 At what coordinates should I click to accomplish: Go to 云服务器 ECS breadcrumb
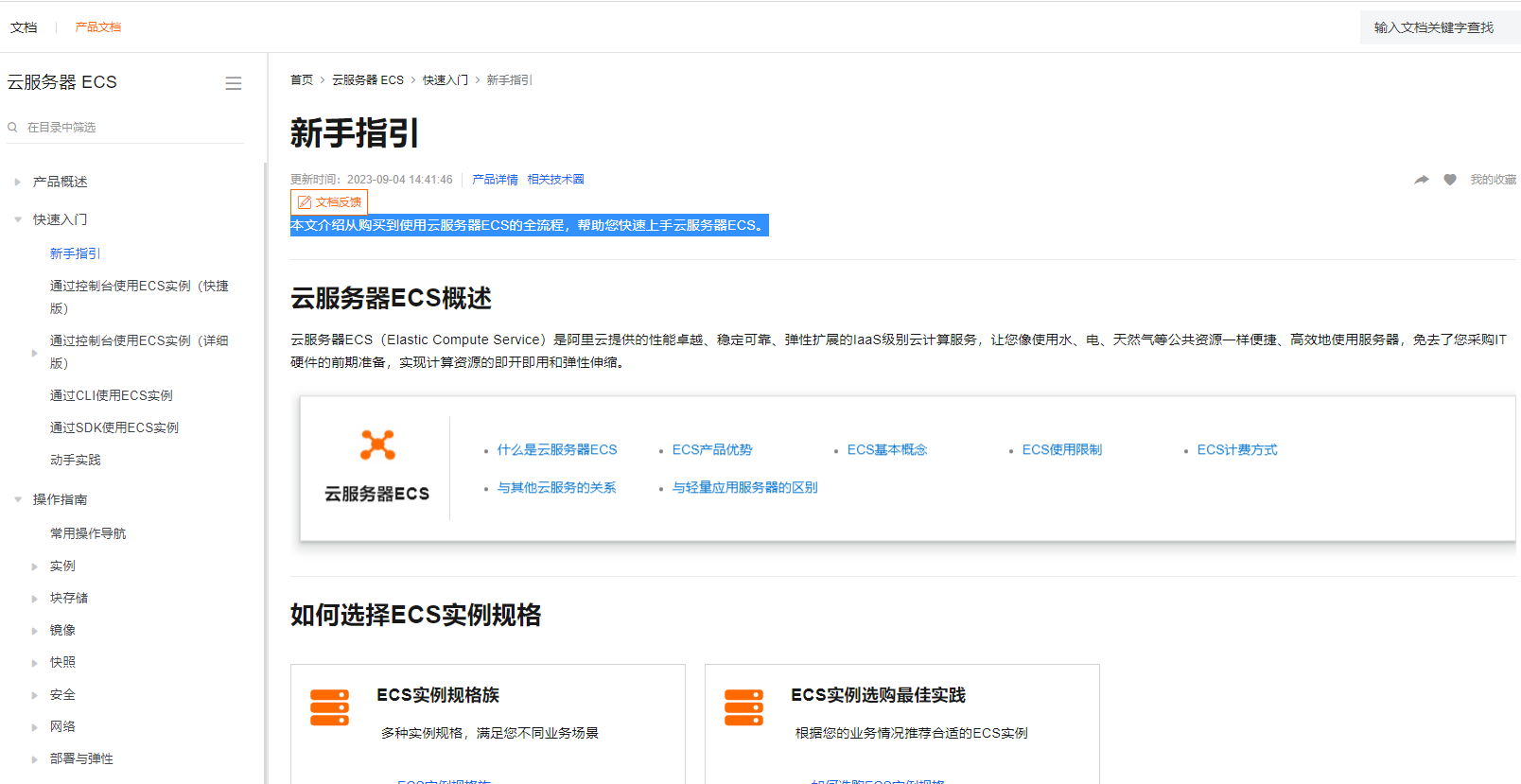(x=368, y=80)
